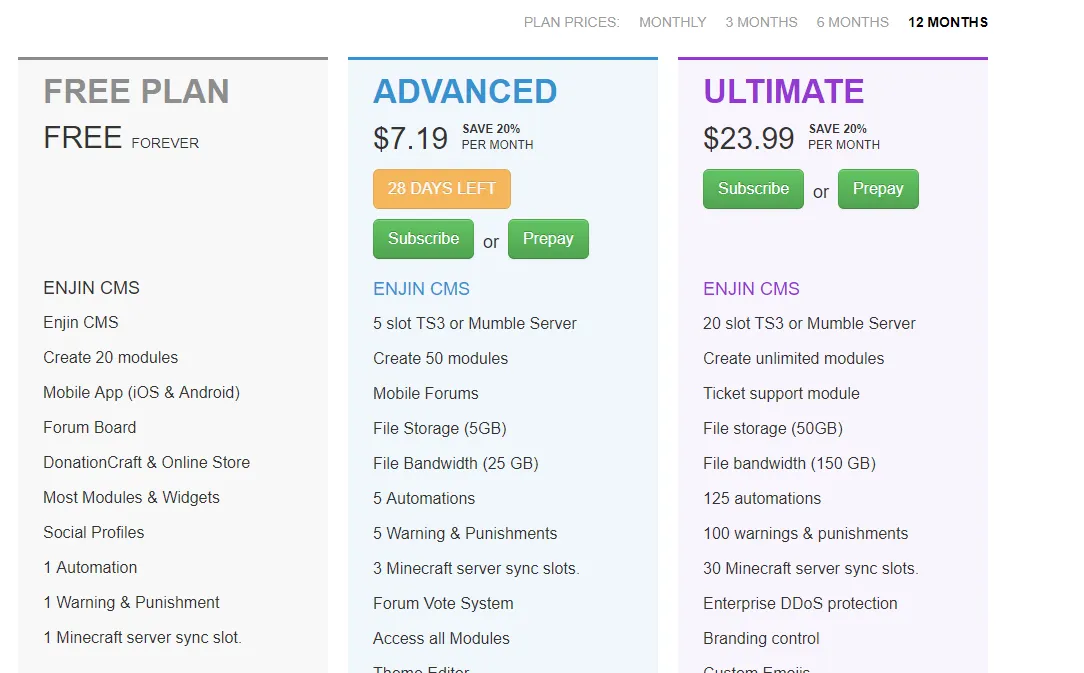Screen dimensions: 1084x673
Task: Click the Advanced plan heading
Action: click(465, 91)
